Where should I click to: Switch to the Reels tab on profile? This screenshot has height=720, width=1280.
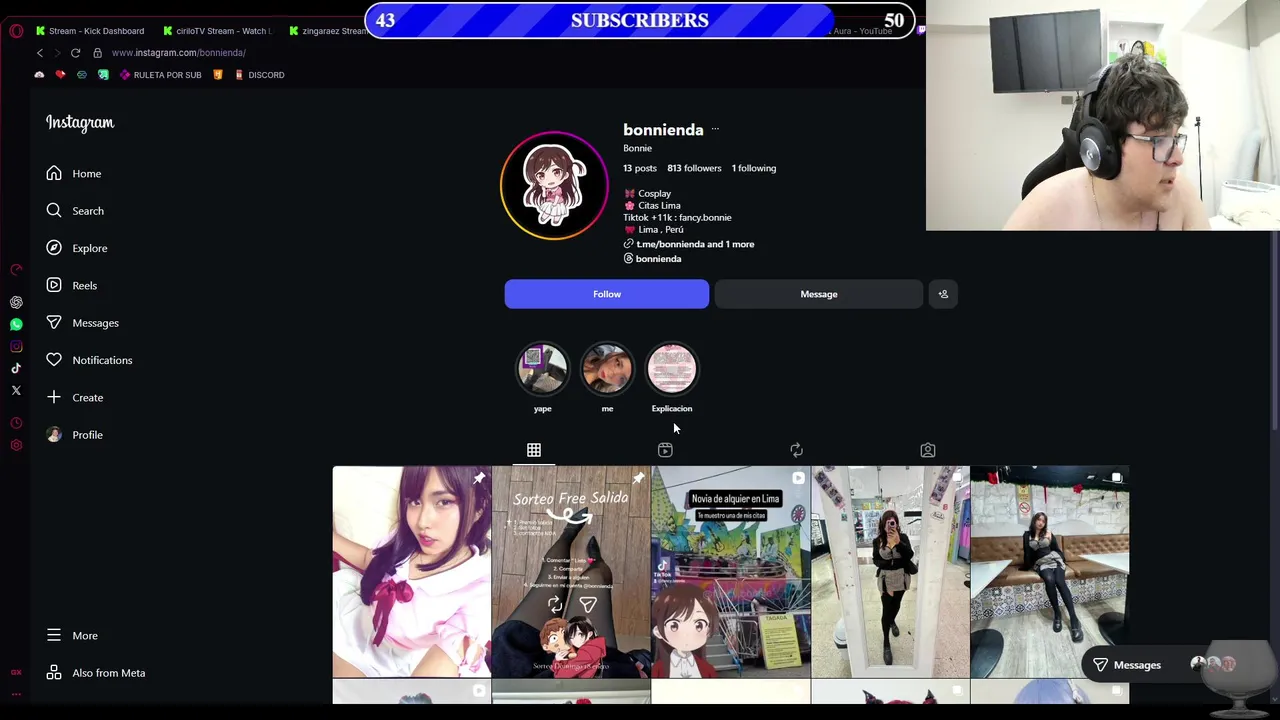pos(665,450)
